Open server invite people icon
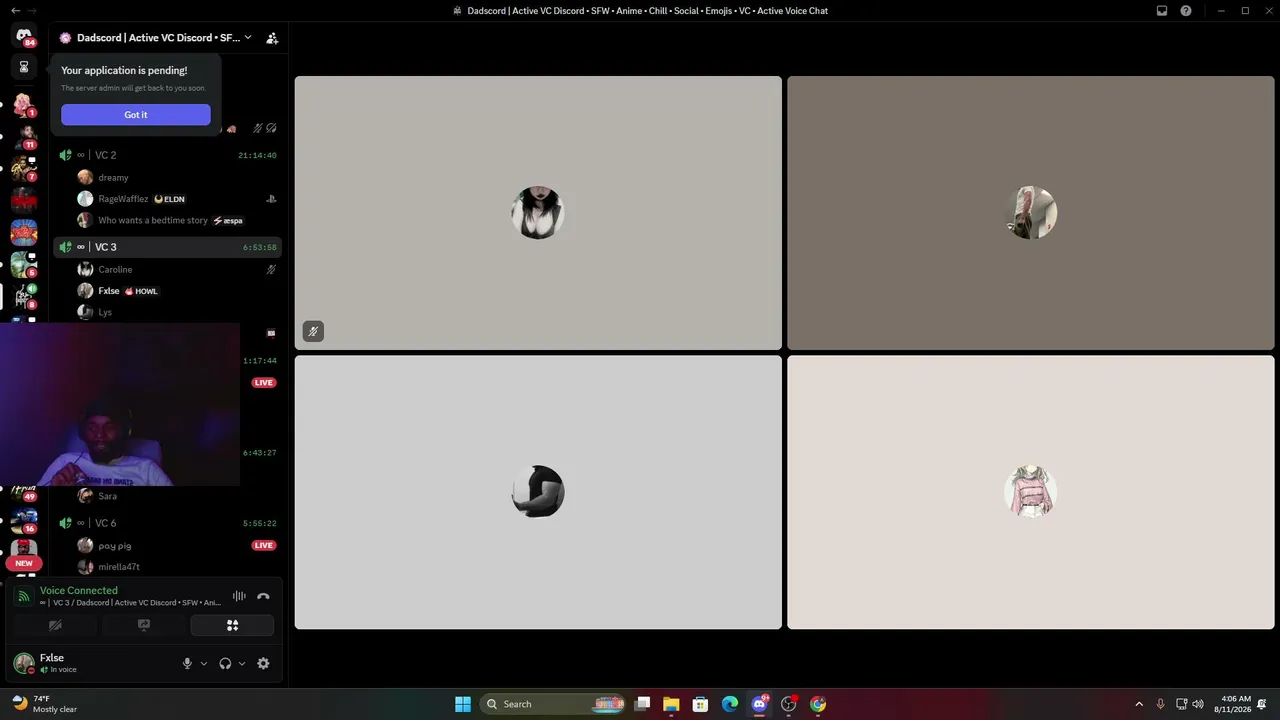1280x720 pixels. coord(272,38)
